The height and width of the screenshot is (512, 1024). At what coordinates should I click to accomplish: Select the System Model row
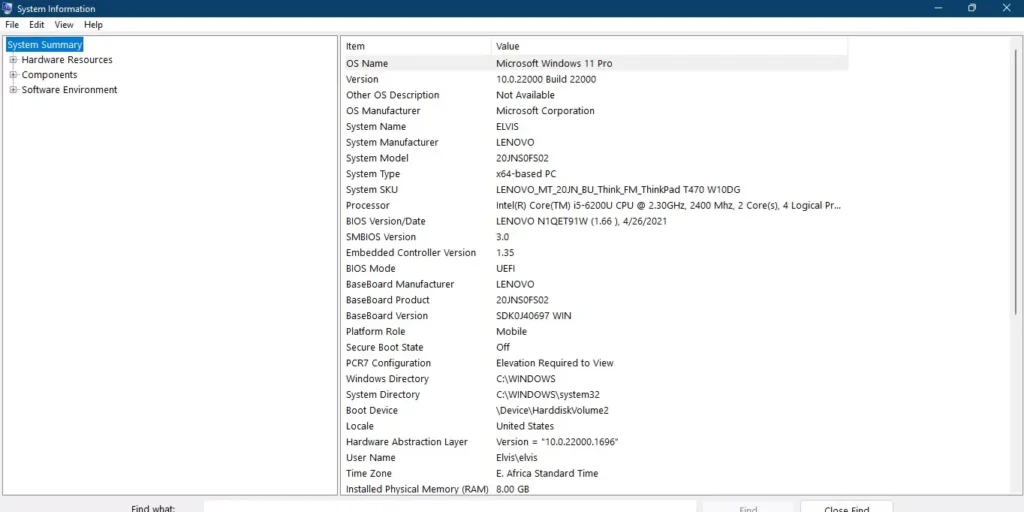coord(595,158)
